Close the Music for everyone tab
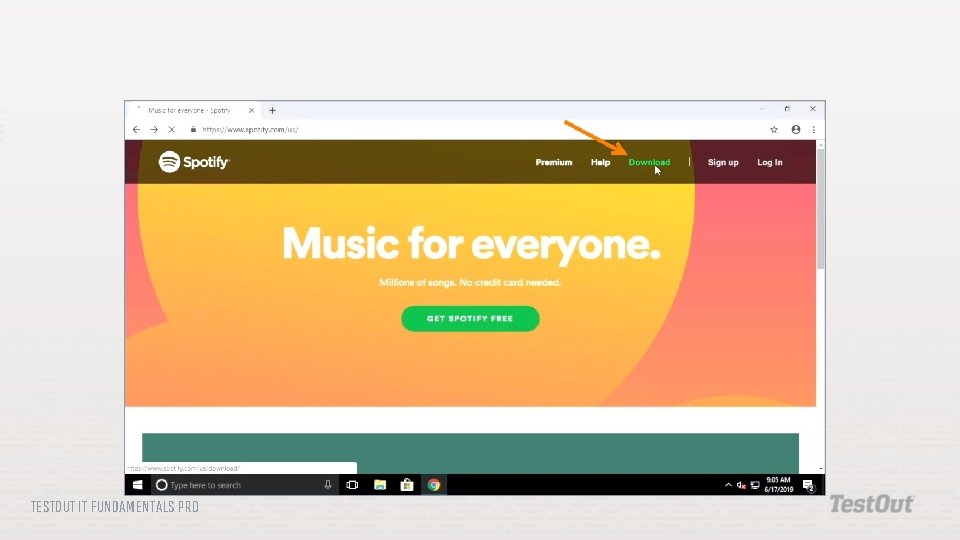The width and height of the screenshot is (960, 540). click(251, 111)
